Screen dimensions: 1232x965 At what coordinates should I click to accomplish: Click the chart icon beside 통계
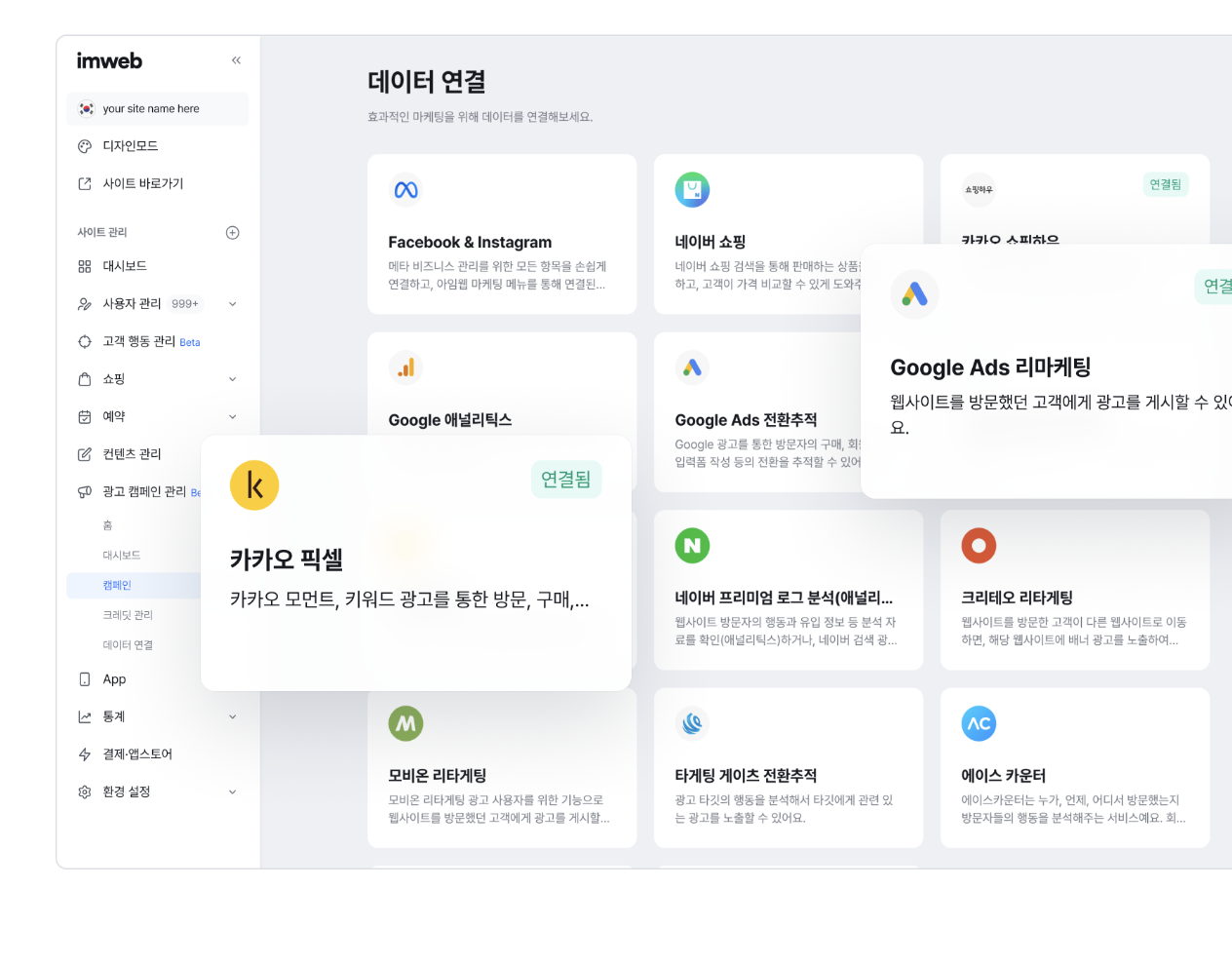[85, 716]
